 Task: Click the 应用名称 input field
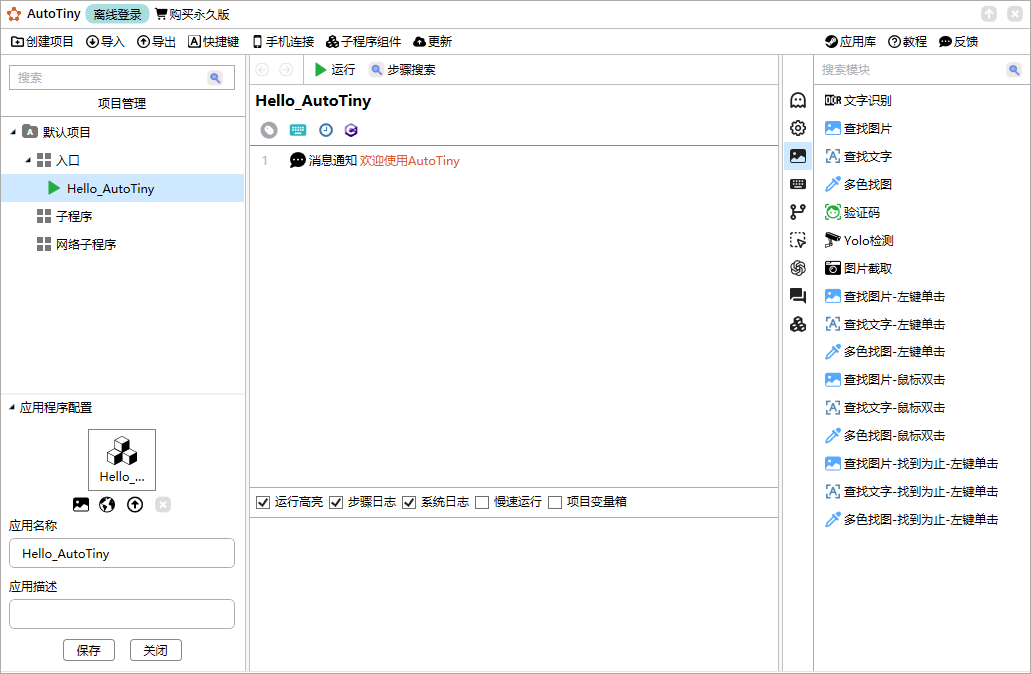[x=122, y=553]
